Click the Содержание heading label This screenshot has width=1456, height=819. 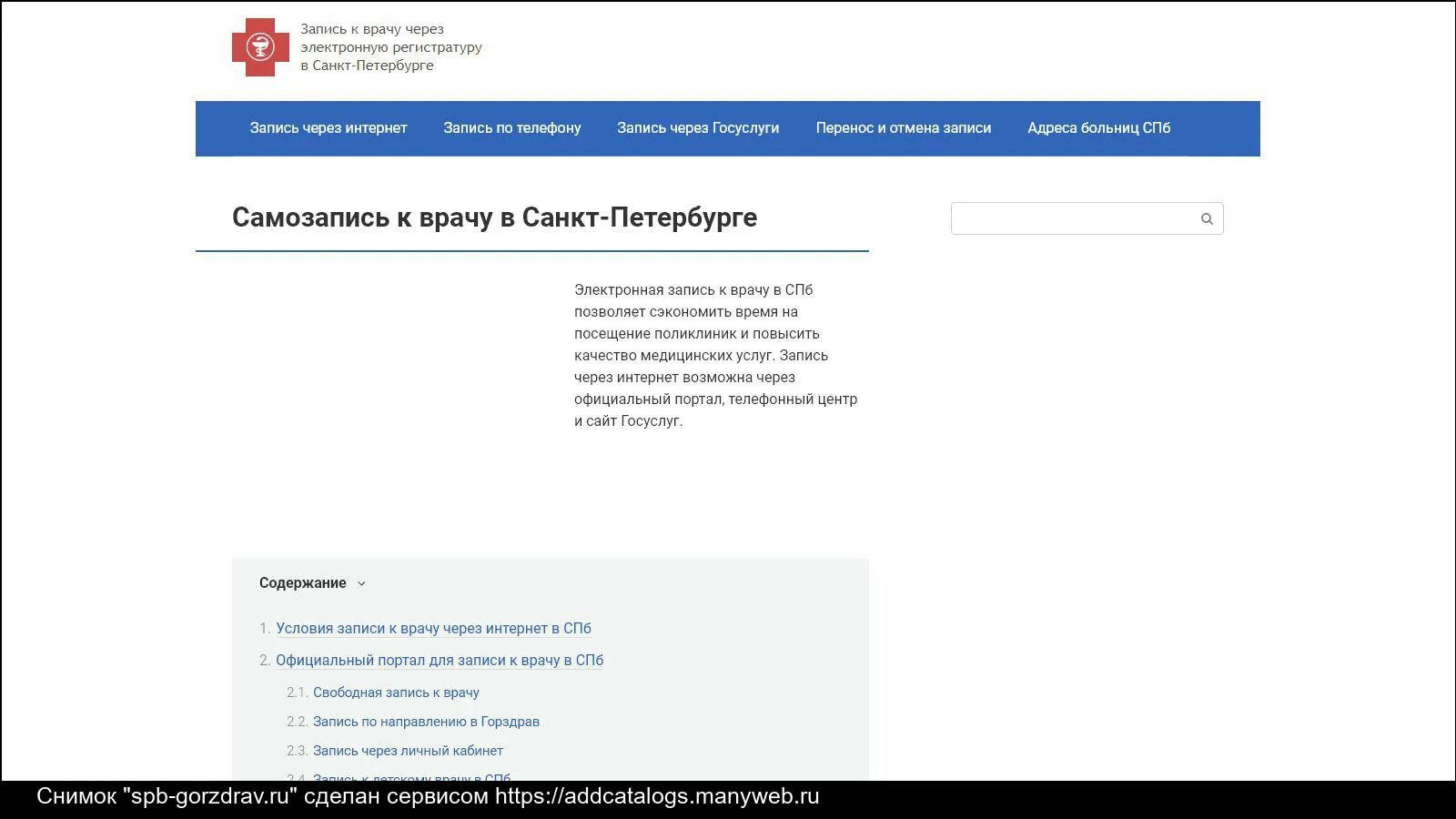point(302,583)
